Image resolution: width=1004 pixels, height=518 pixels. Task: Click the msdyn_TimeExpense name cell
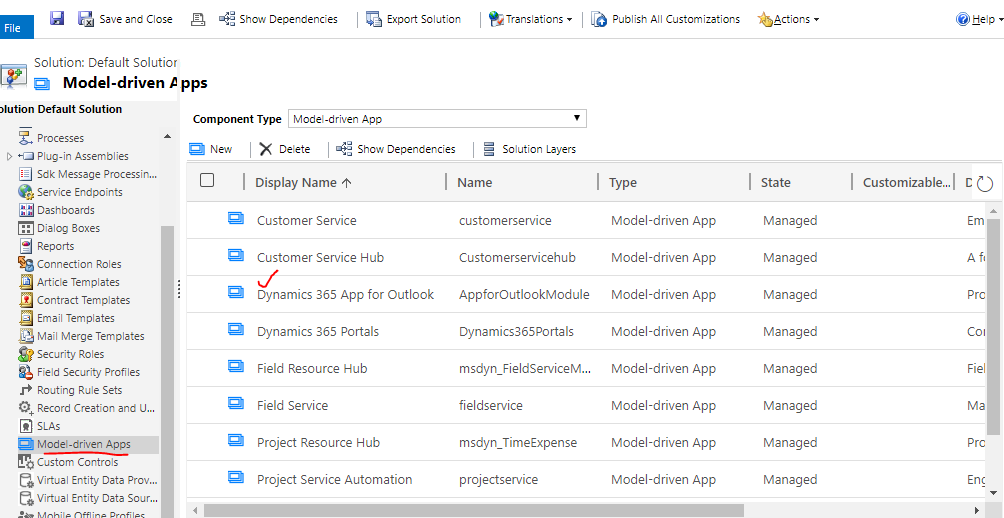pyautogui.click(x=518, y=442)
